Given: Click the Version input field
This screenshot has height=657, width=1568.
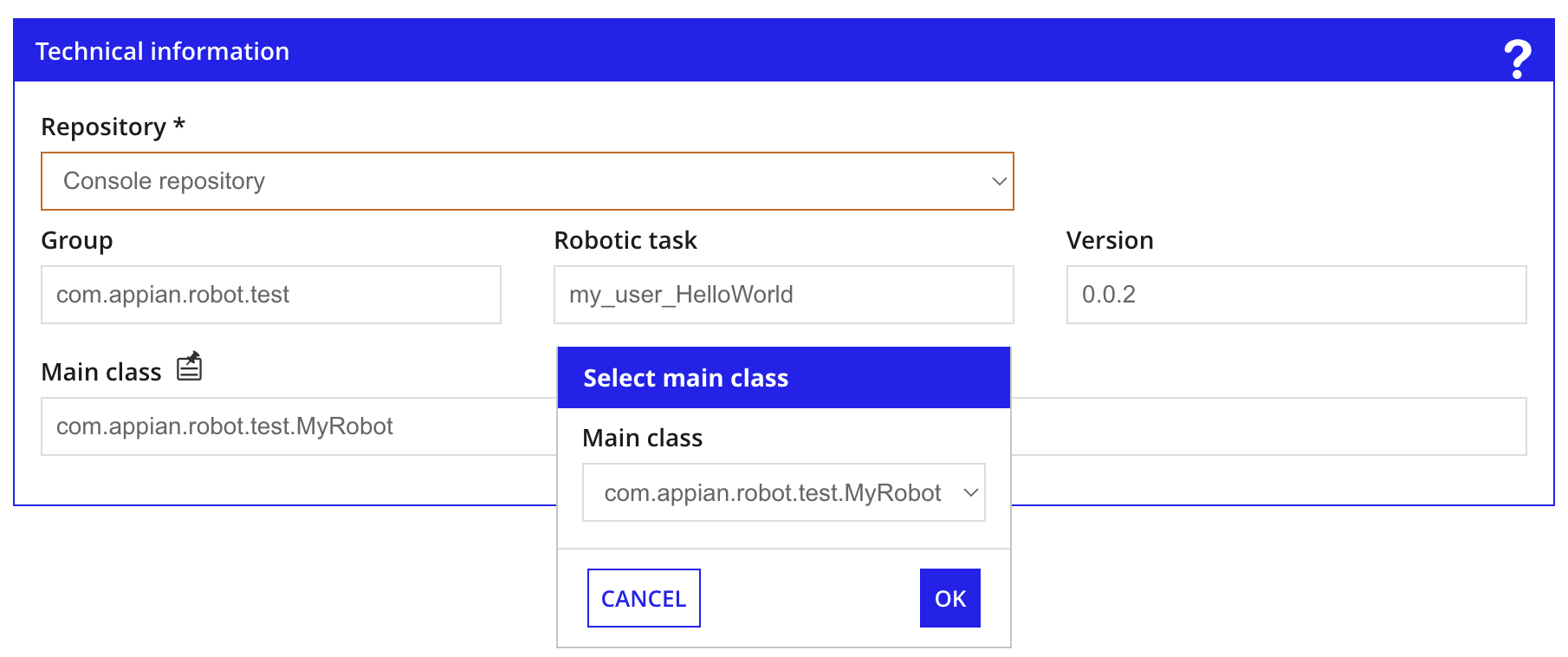Looking at the screenshot, I should (x=1297, y=295).
